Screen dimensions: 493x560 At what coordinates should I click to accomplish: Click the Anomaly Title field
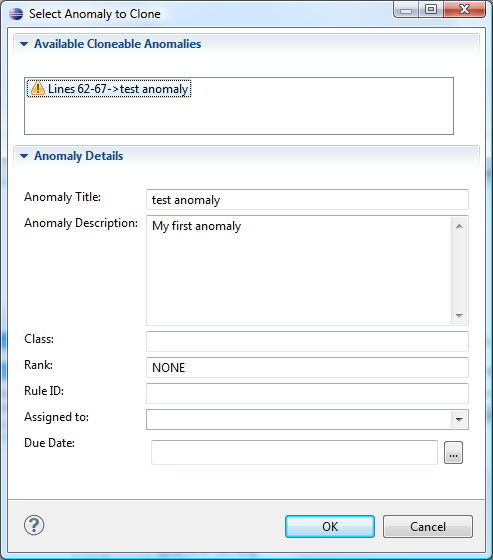[x=307, y=200]
